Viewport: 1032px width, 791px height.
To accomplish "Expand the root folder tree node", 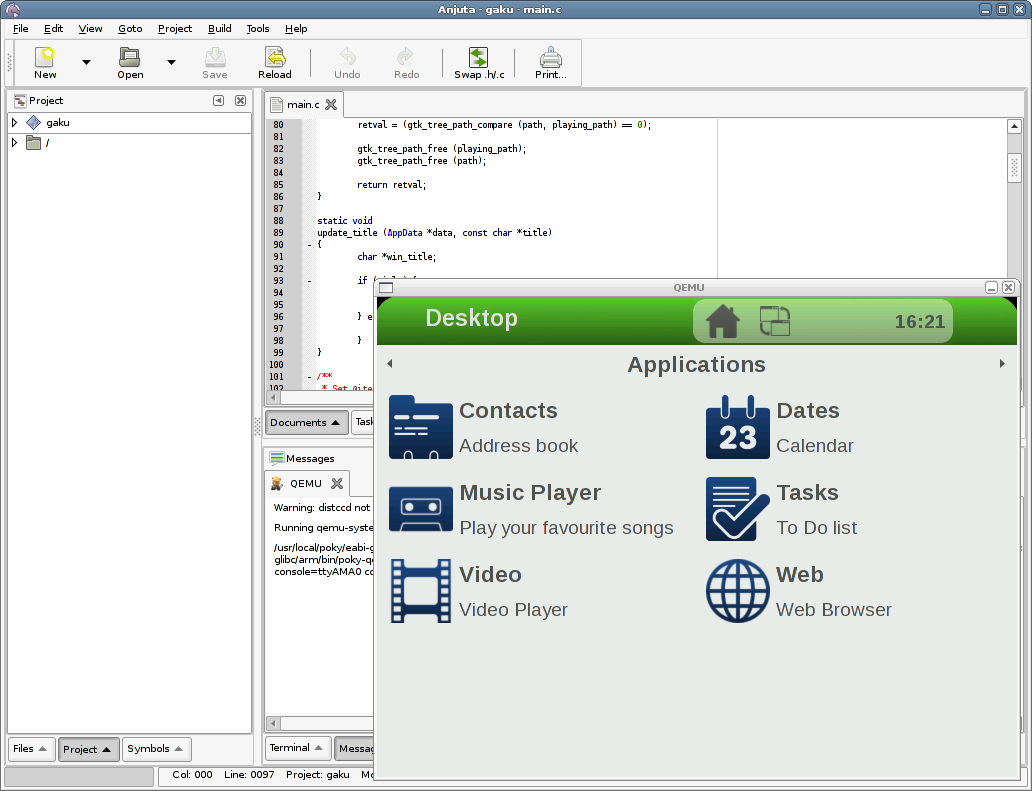I will [x=15, y=143].
